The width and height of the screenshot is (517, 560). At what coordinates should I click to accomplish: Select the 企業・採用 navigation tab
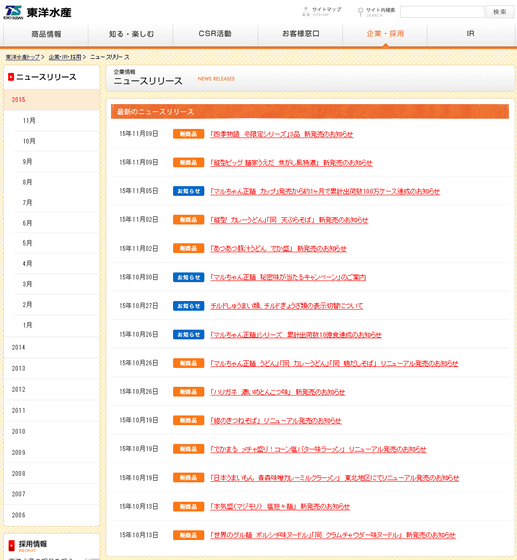(385, 34)
